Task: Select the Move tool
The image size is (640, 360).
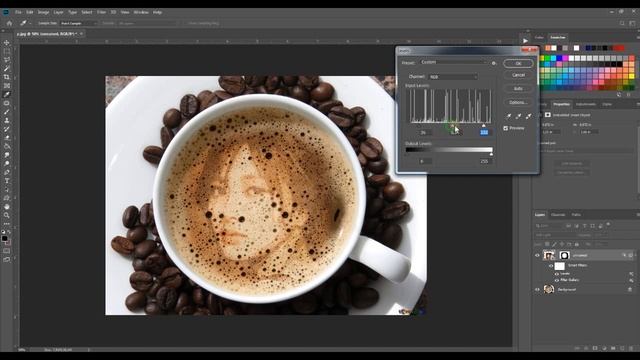Action: (x=7, y=42)
